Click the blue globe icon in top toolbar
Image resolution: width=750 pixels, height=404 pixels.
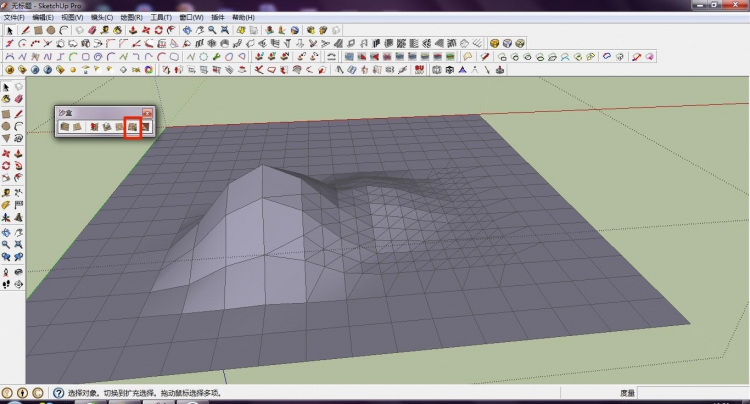coord(295,30)
